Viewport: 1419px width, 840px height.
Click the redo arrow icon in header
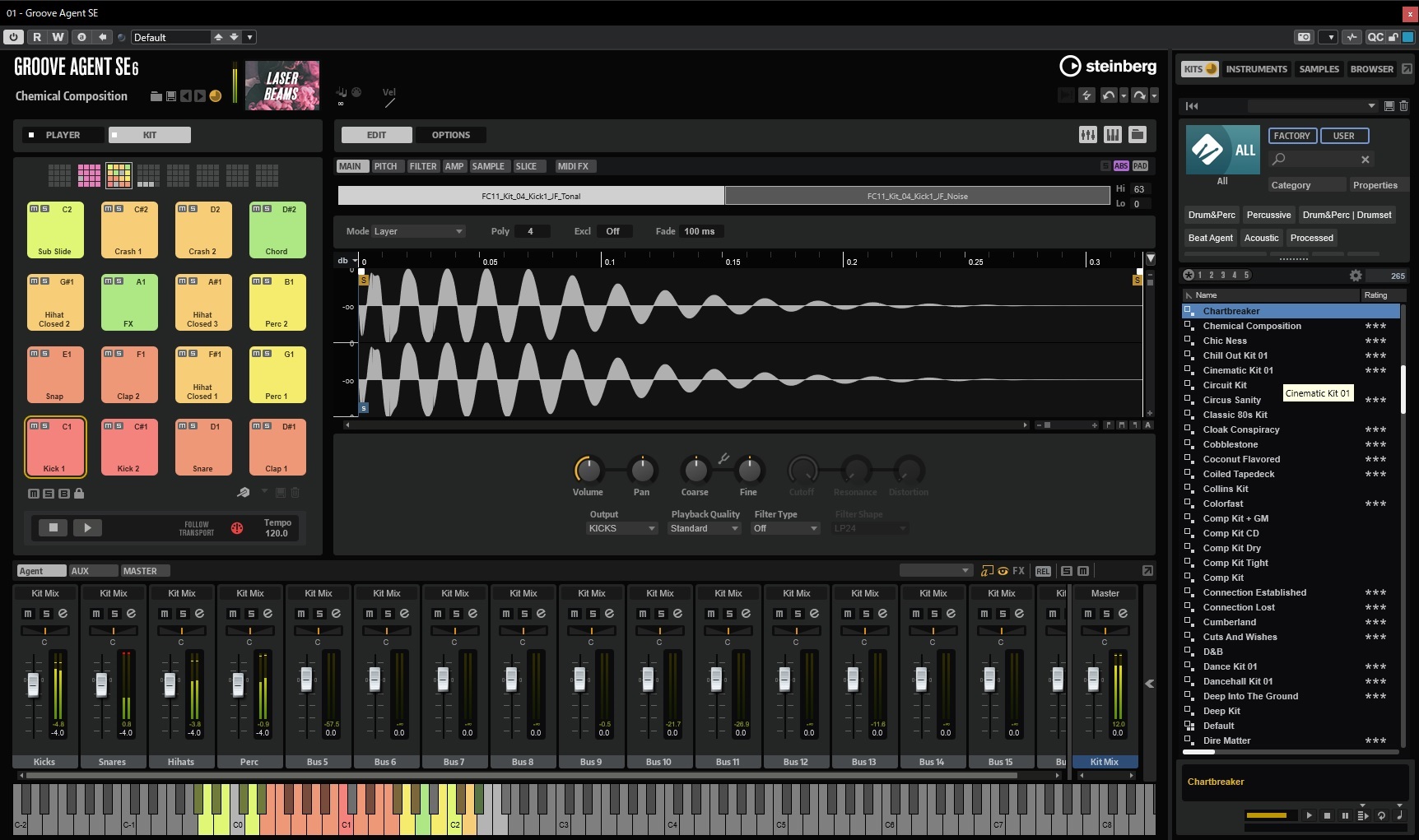[x=1139, y=95]
